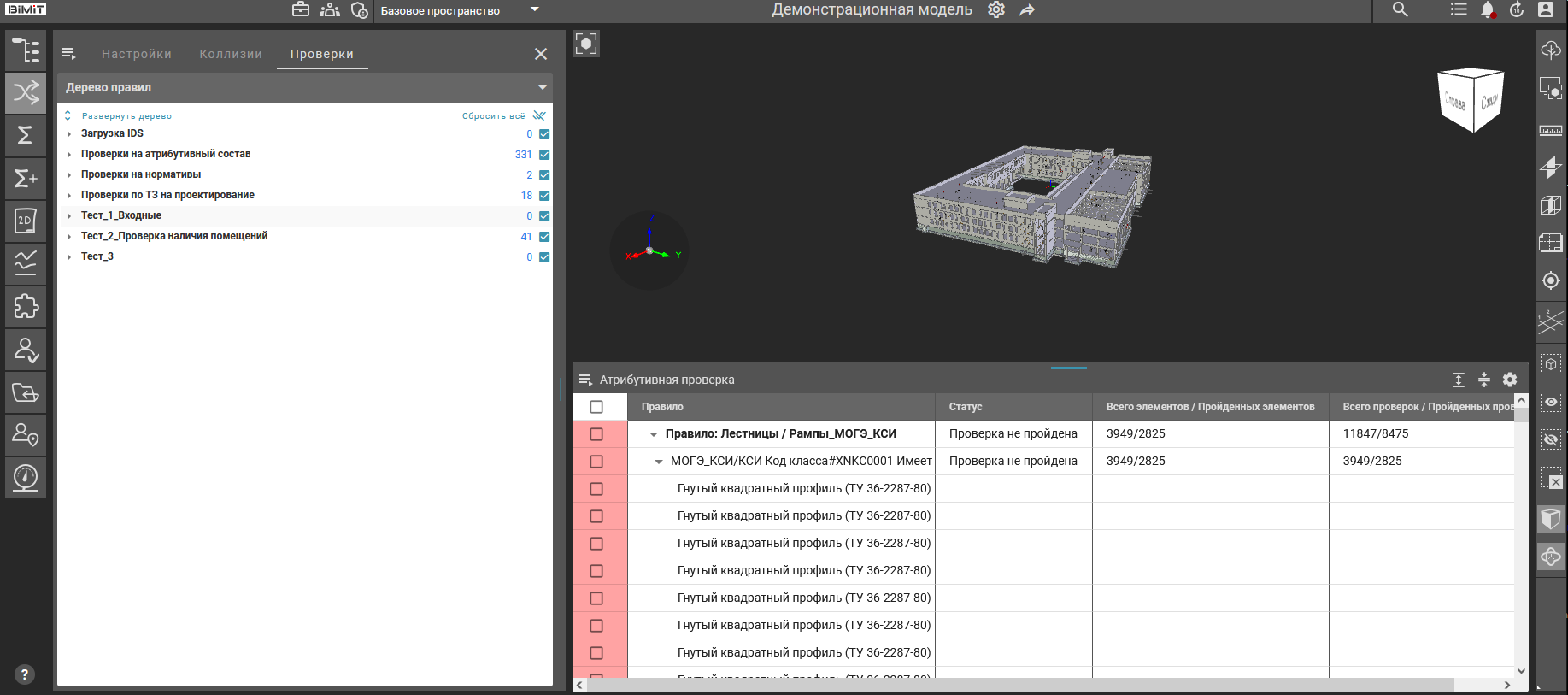Screen dimensions: 1568x695
Task: Uncheck Проверки на нормативы checkbox
Action: 544,175
